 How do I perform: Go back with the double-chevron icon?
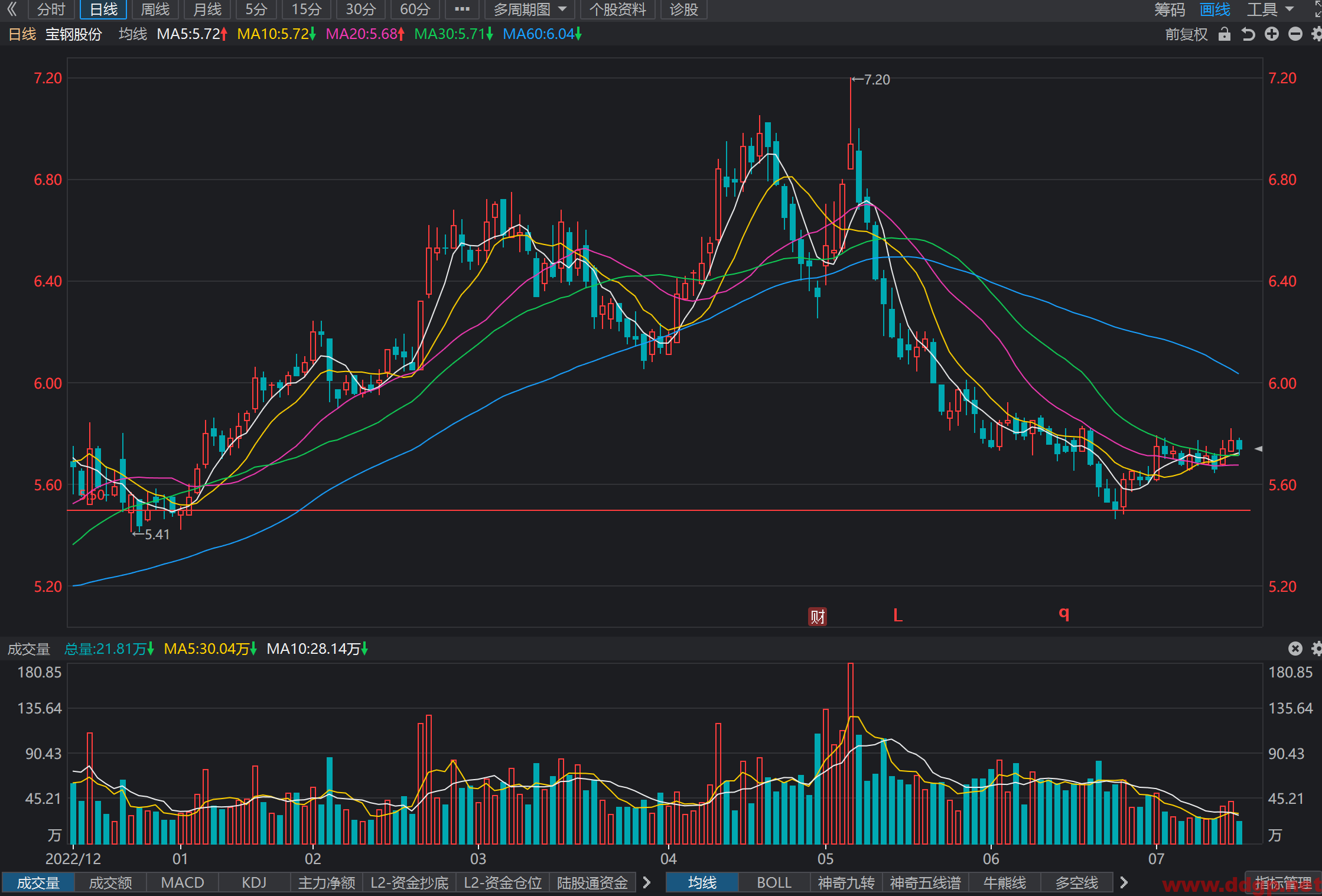click(12, 9)
